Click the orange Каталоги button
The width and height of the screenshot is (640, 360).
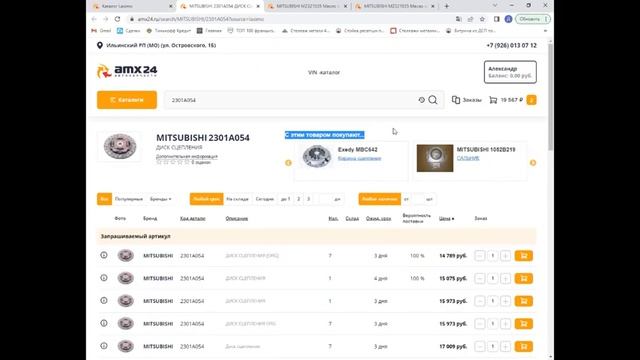pyautogui.click(x=127, y=100)
